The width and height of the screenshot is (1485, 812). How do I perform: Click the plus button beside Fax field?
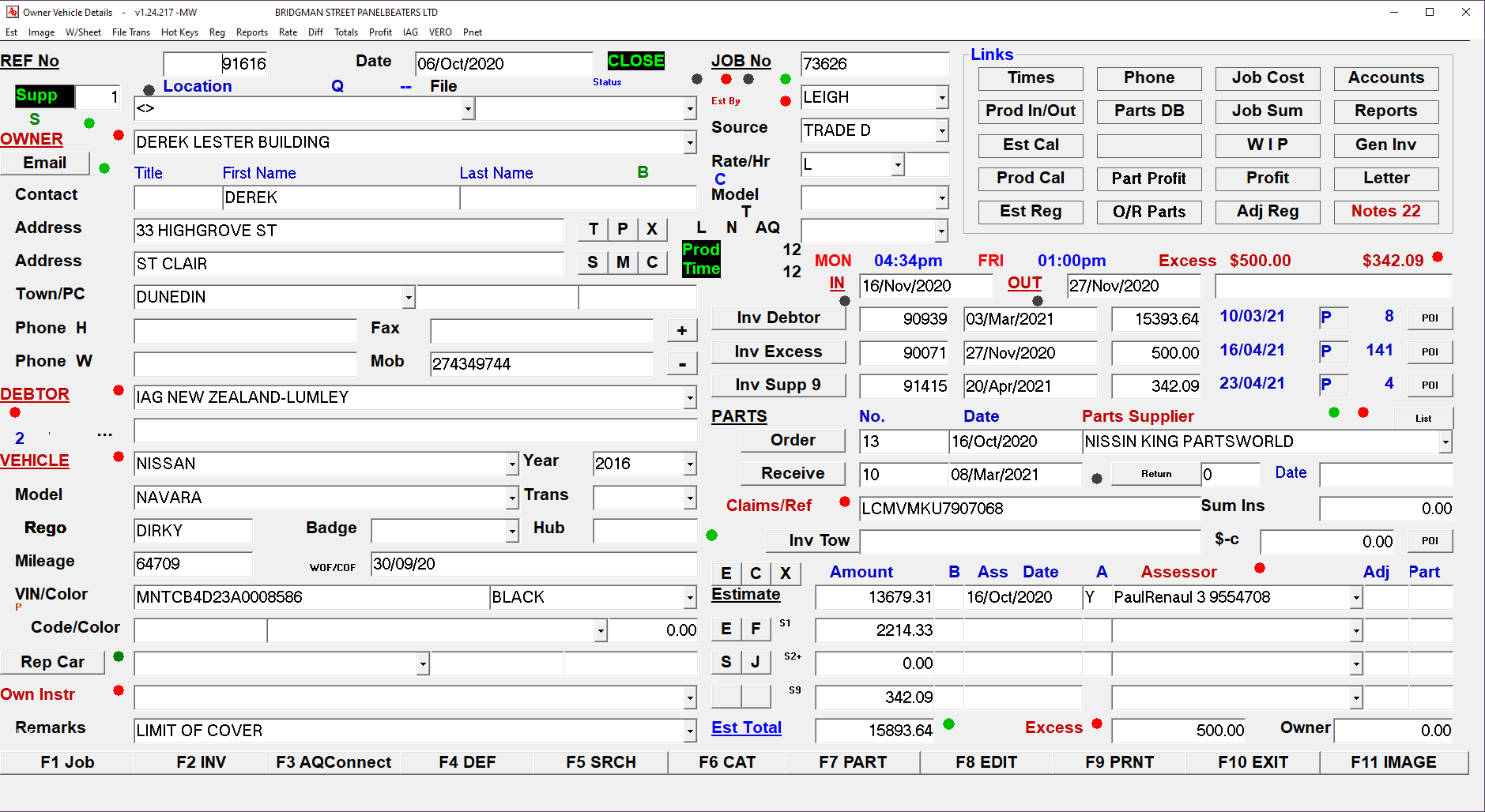pyautogui.click(x=682, y=330)
